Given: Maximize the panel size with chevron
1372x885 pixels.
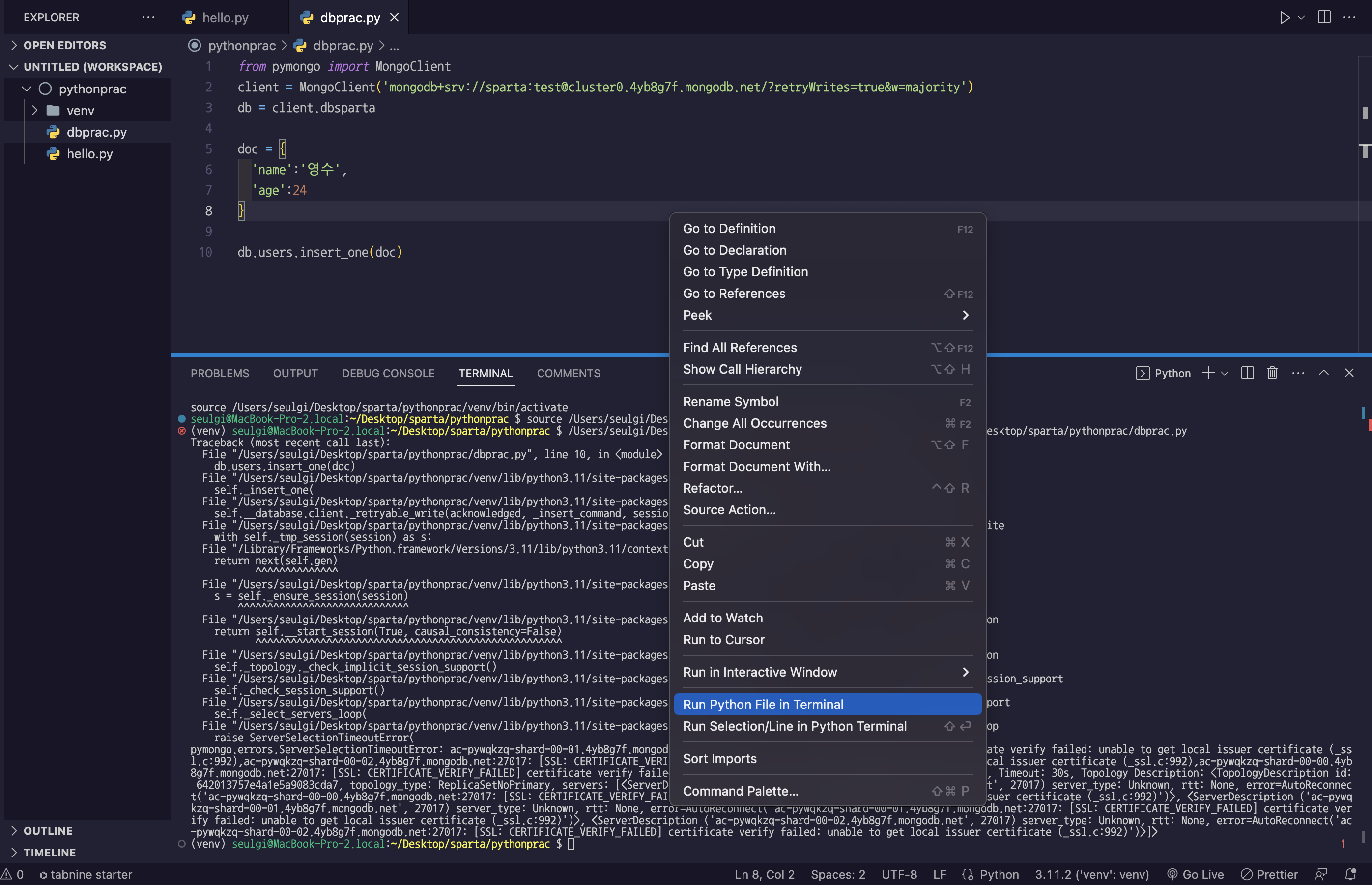Looking at the screenshot, I should [x=1324, y=373].
